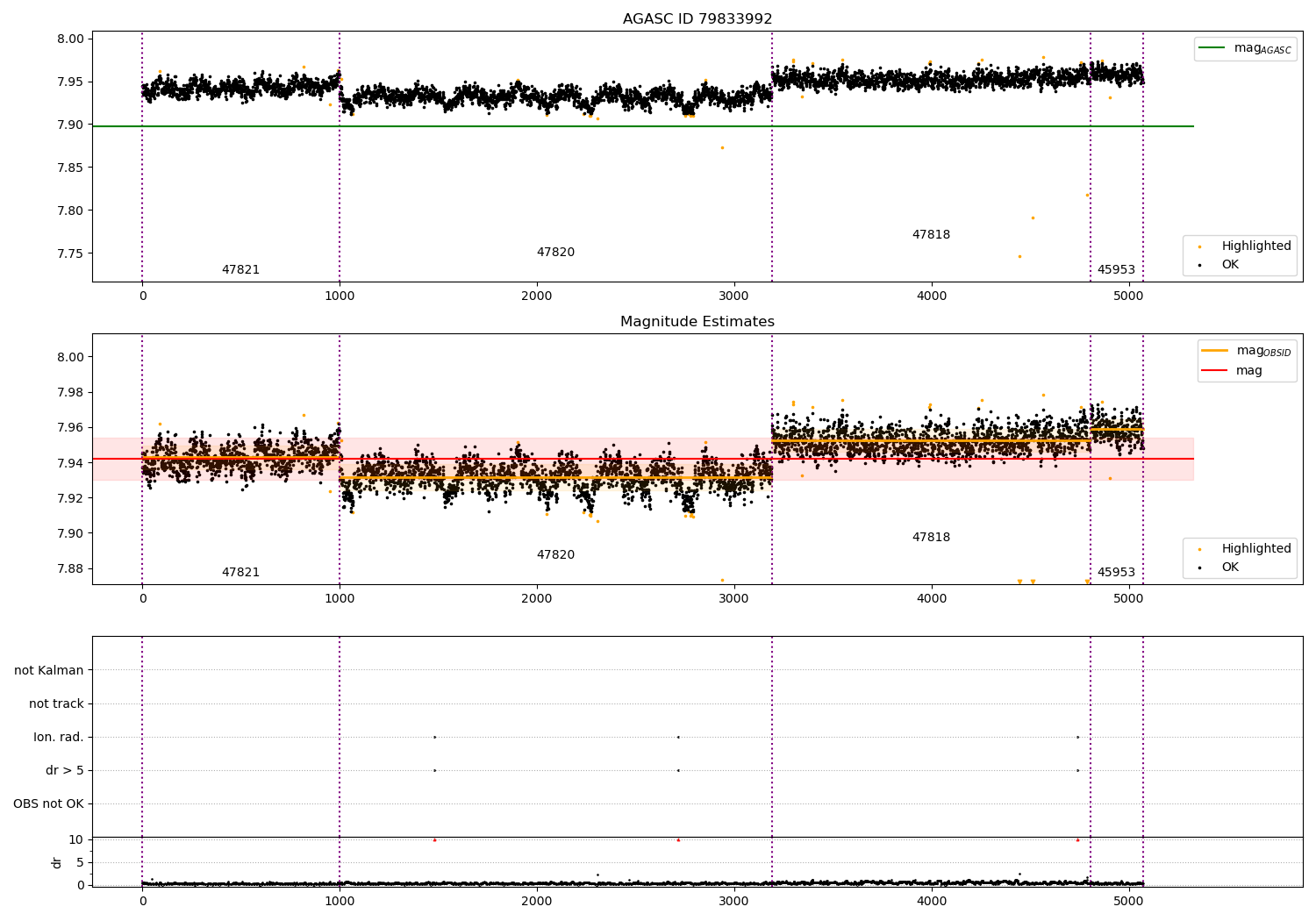1316x921 pixels.
Task: Click the 'dr > 5' axis label
Action: (x=65, y=770)
